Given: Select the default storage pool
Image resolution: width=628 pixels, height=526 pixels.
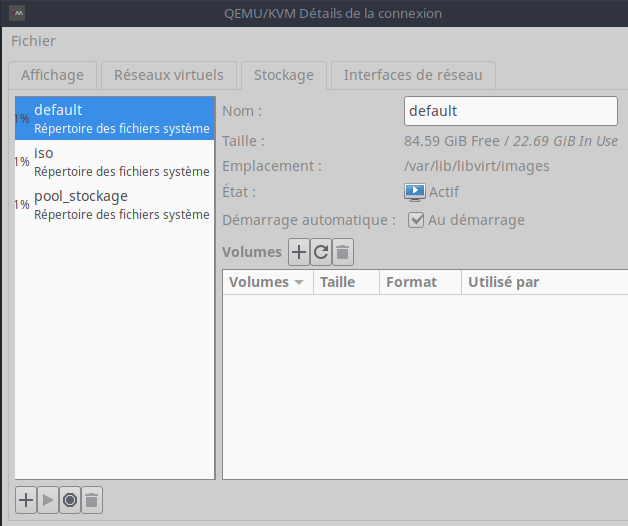Looking at the screenshot, I should click(115, 119).
